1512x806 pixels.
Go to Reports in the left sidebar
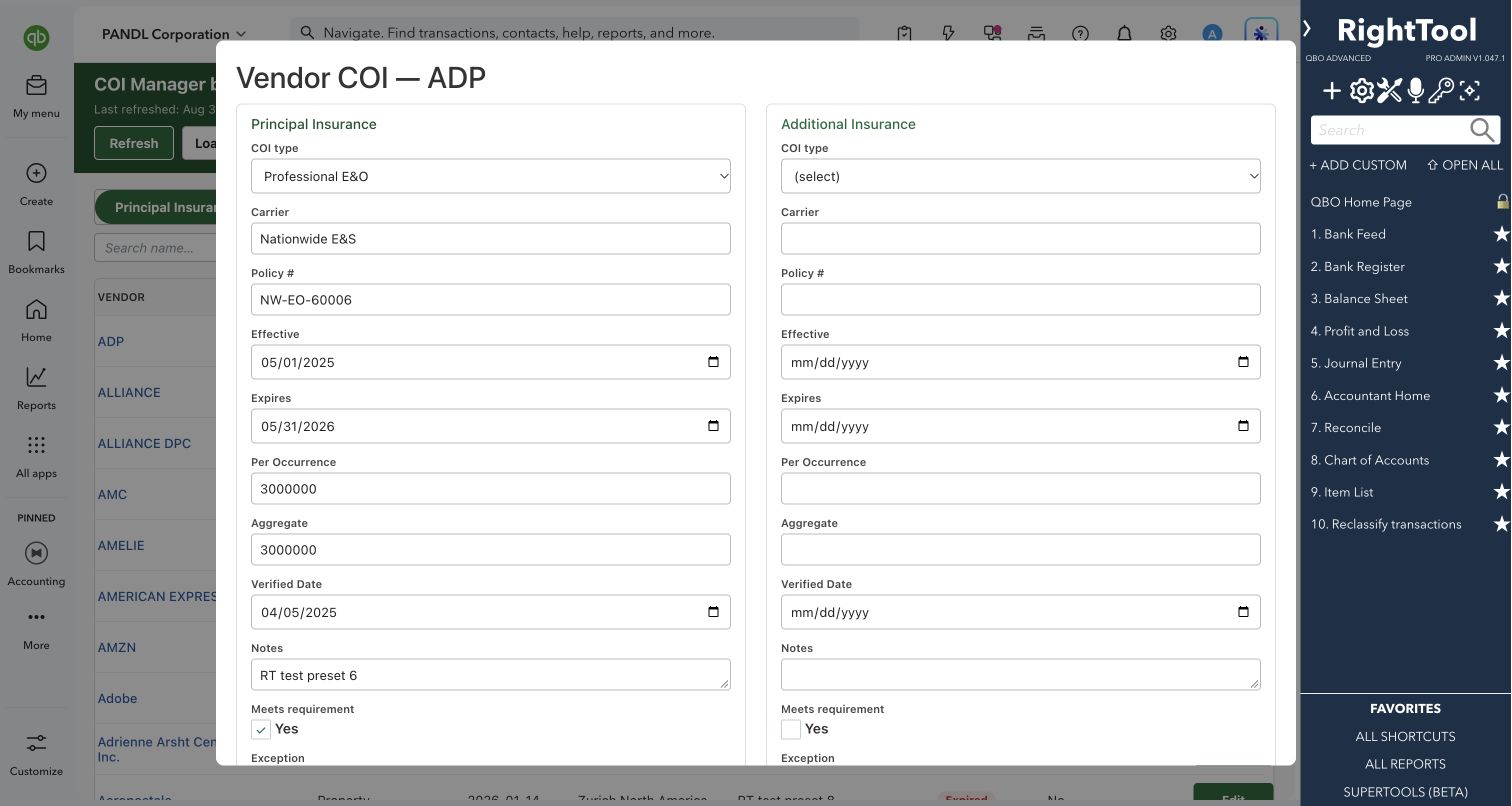(x=36, y=389)
